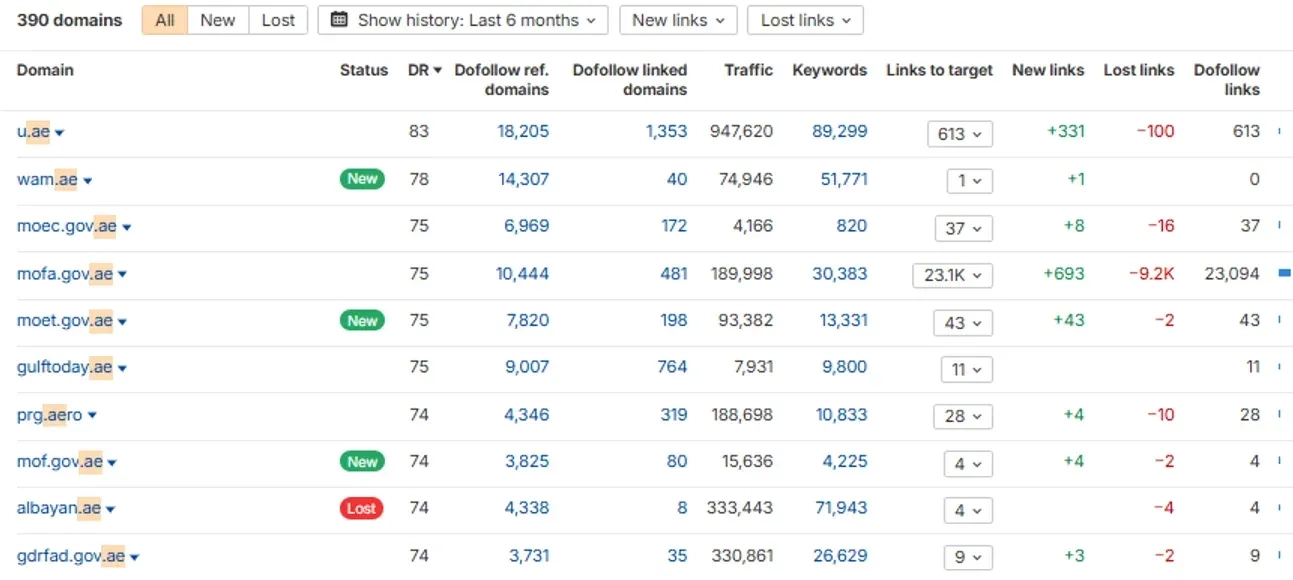The width and height of the screenshot is (1293, 580).
Task: Open 14,307 dofollow ref. domains for wam.ae
Action: click(x=524, y=180)
